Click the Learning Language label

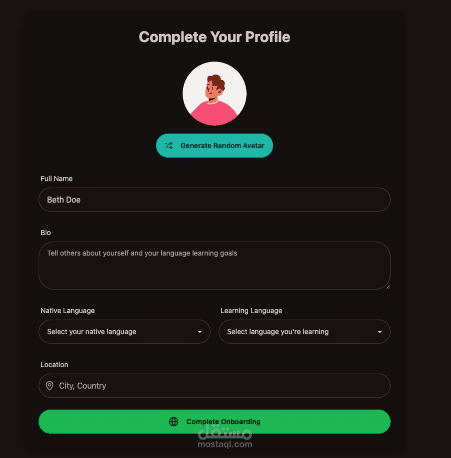click(x=251, y=311)
